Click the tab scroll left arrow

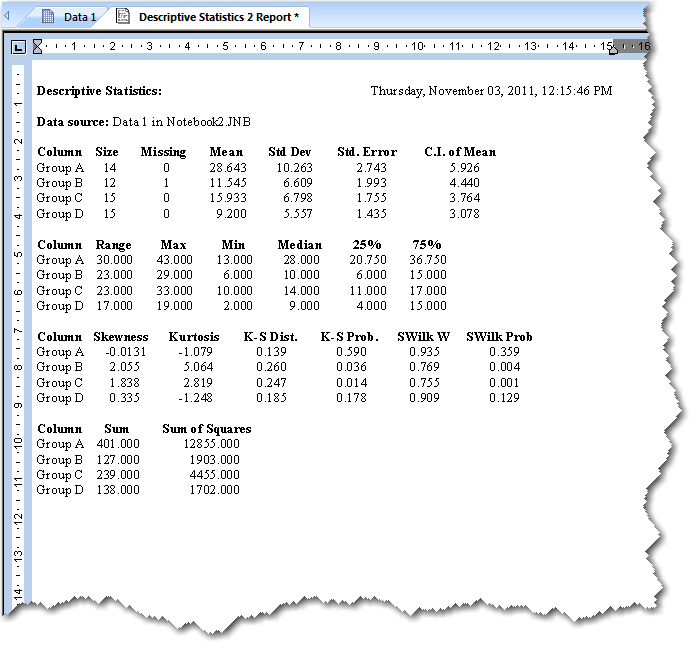[8, 16]
